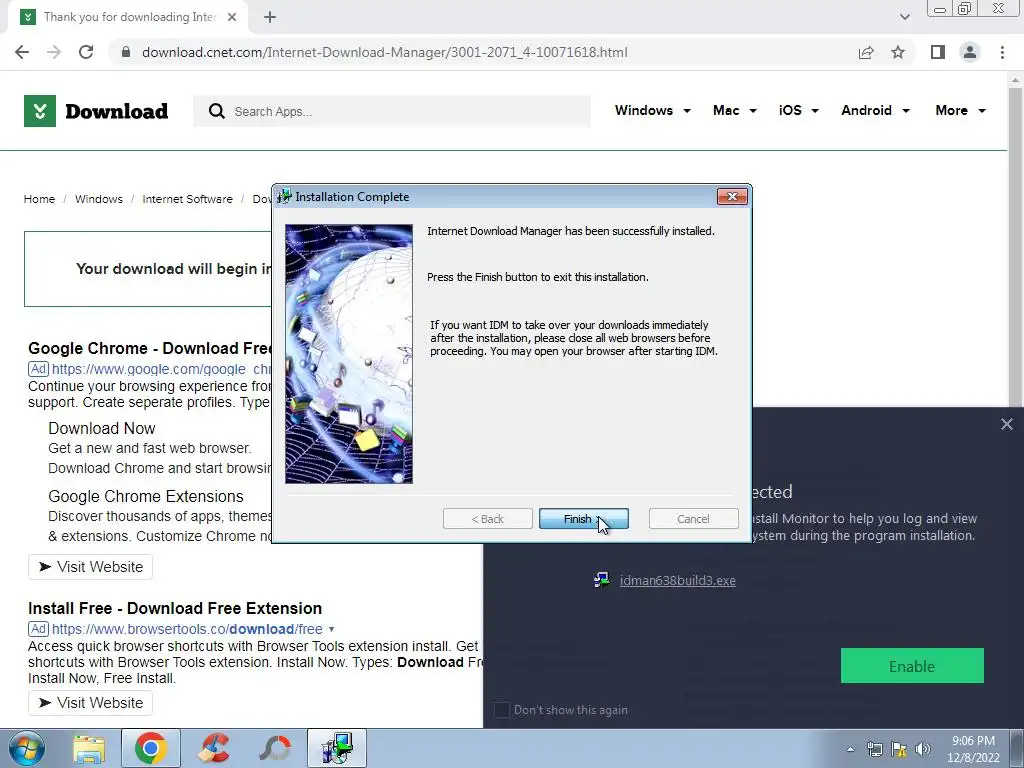The height and width of the screenshot is (768, 1024).
Task: Click the IDM globe artwork image
Action: click(x=349, y=353)
